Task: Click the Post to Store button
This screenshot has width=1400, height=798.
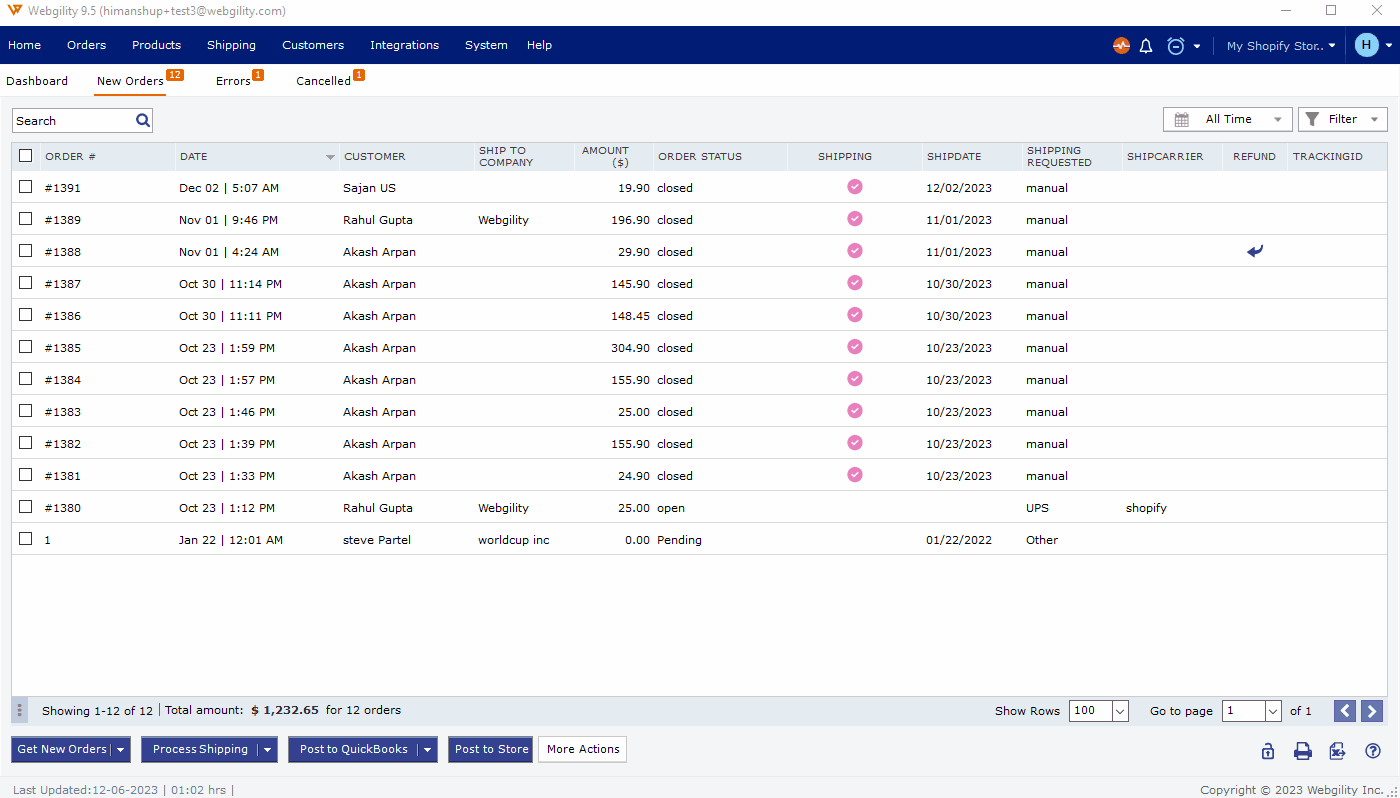Action: pyautogui.click(x=491, y=749)
